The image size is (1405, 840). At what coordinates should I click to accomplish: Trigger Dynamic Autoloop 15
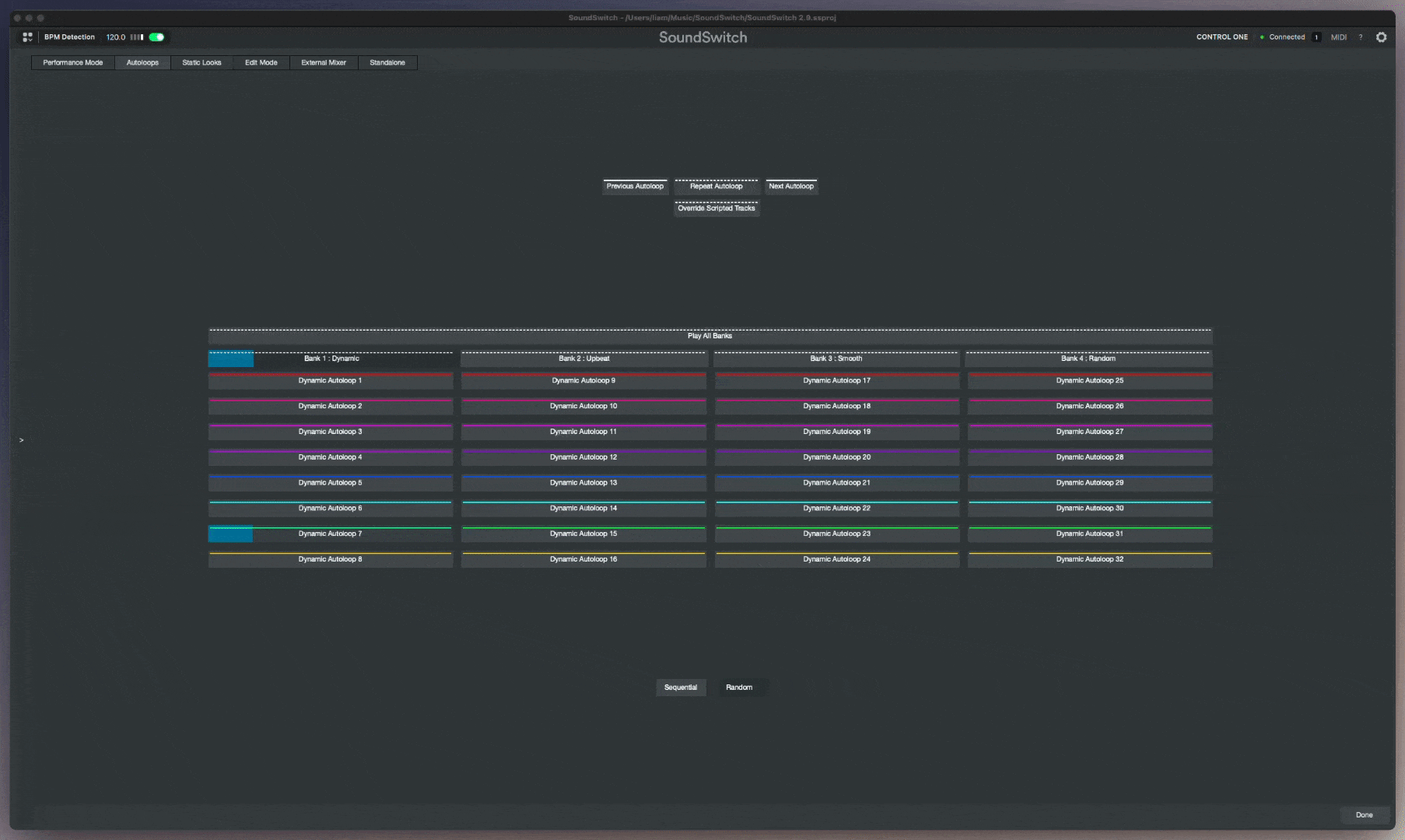tap(583, 534)
